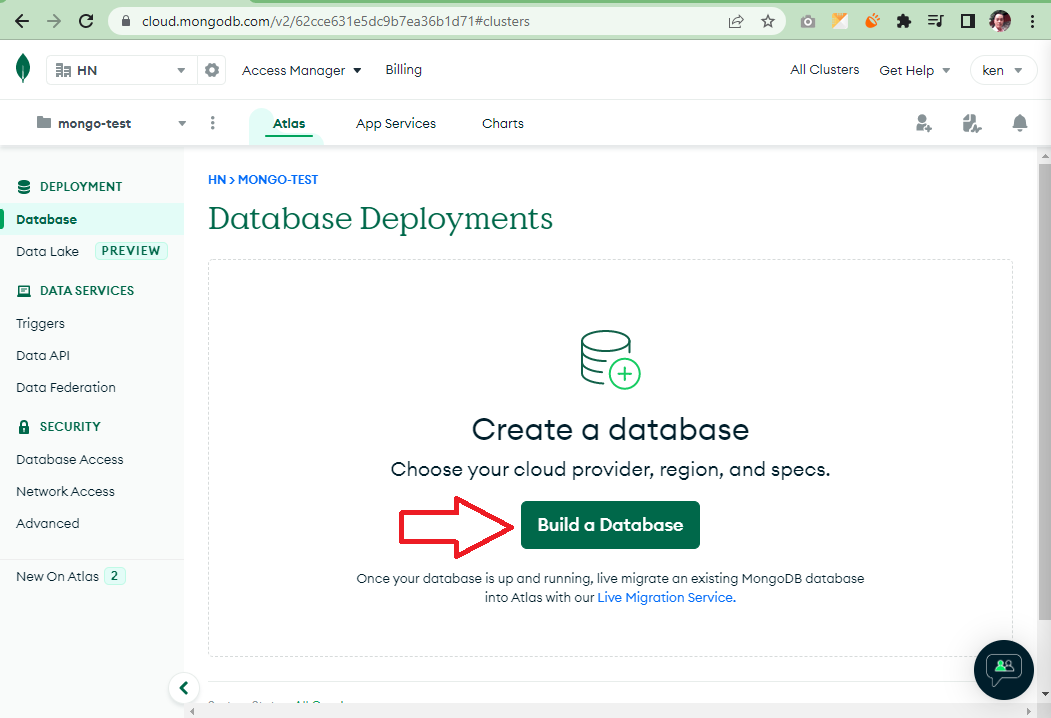The height and width of the screenshot is (718, 1051).
Task: Open organization settings gear
Action: pos(209,70)
